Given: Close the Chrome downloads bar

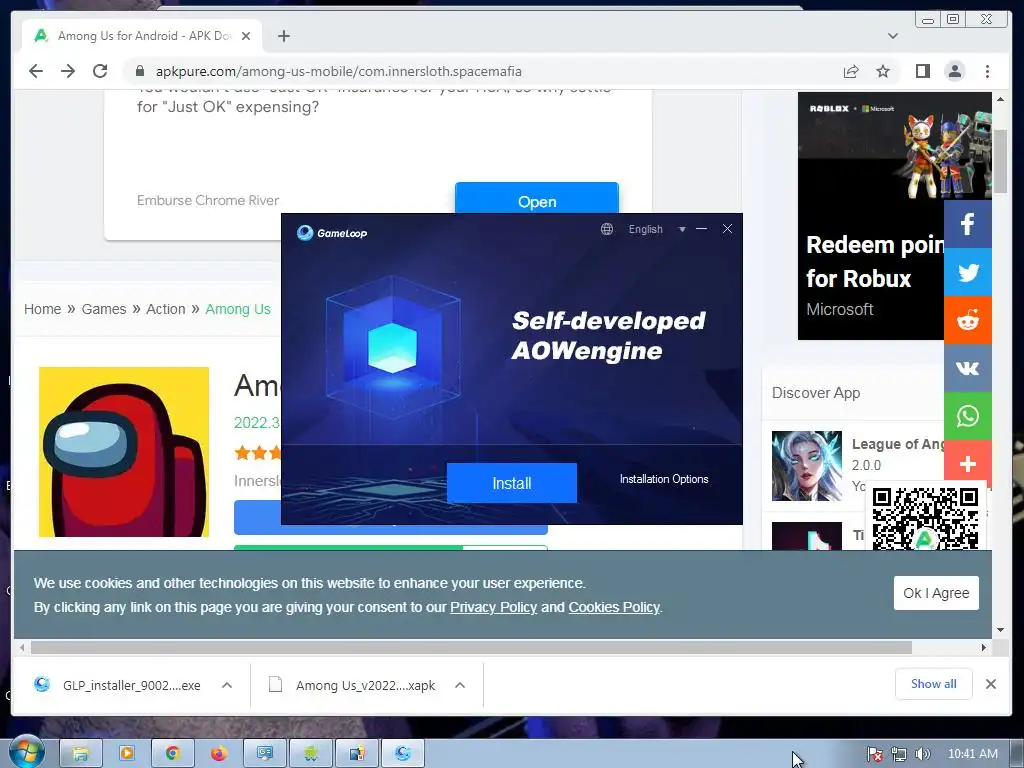Looking at the screenshot, I should pyautogui.click(x=991, y=684).
